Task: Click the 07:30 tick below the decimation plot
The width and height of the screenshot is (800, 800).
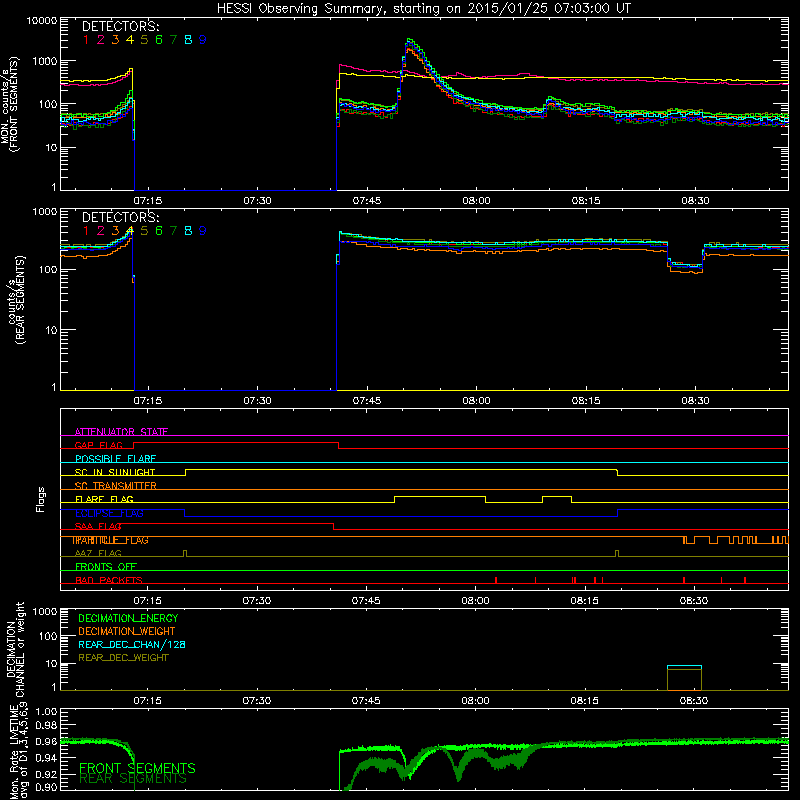Action: coord(257,701)
